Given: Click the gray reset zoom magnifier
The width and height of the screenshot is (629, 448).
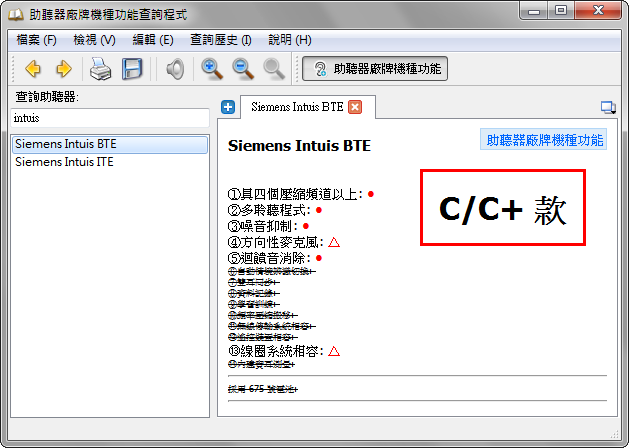Looking at the screenshot, I should pyautogui.click(x=274, y=69).
